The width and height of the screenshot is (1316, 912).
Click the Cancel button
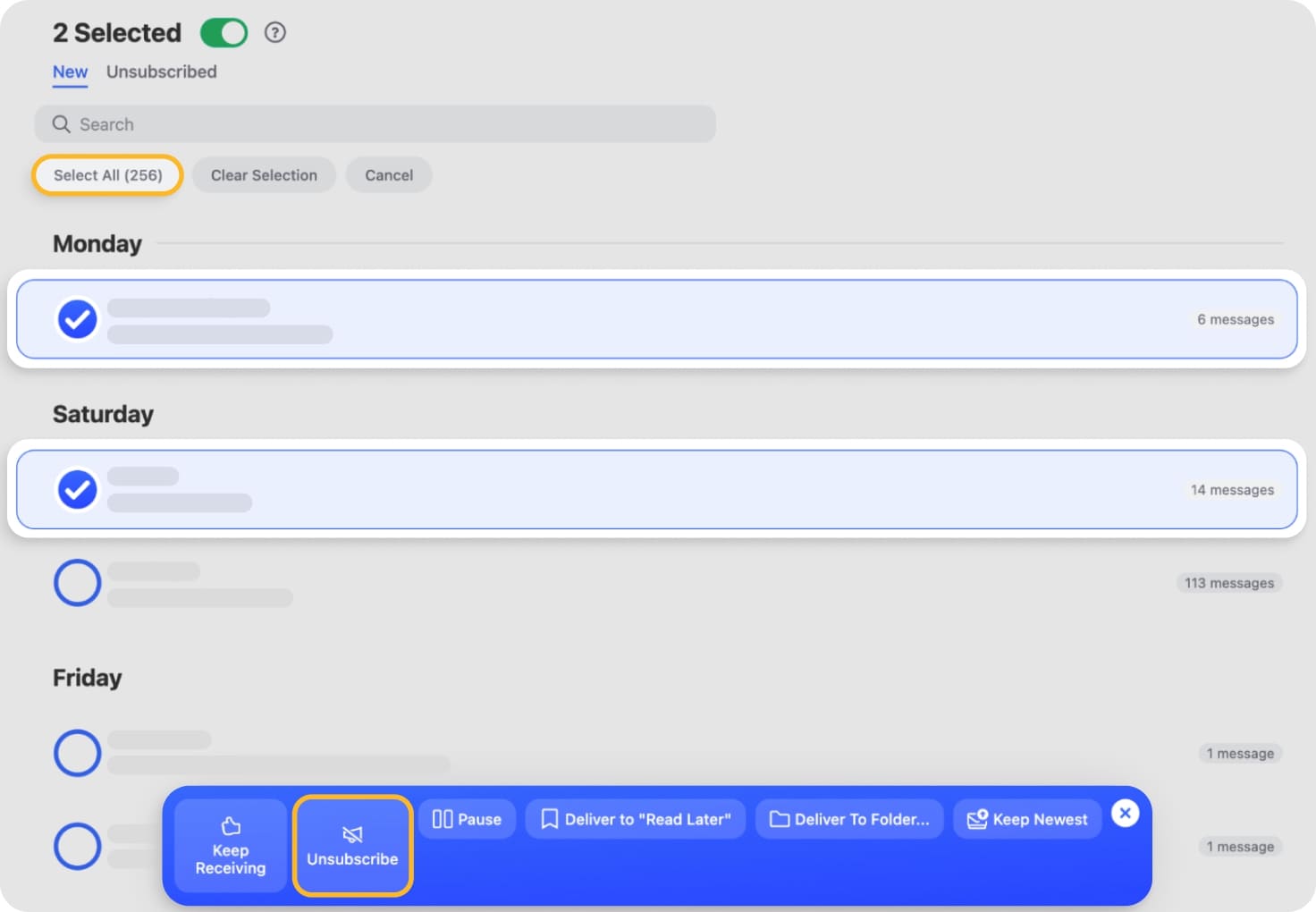click(x=388, y=175)
